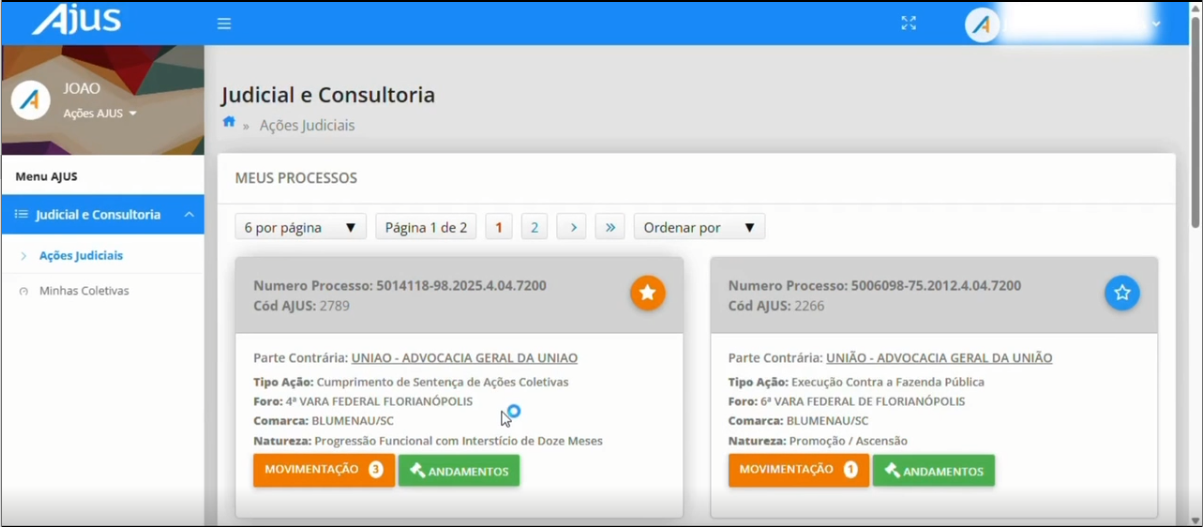This screenshot has height=527, width=1203.
Task: Enter fullscreen with the expand icon
Action: click(908, 23)
